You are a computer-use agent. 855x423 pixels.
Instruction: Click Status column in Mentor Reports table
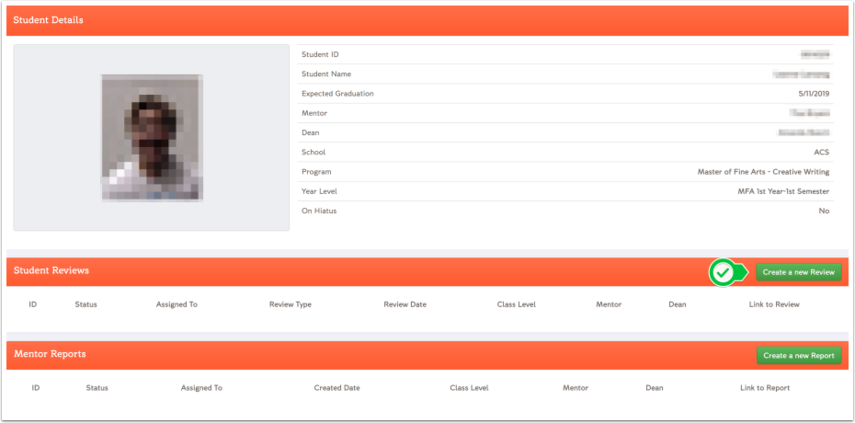click(97, 388)
